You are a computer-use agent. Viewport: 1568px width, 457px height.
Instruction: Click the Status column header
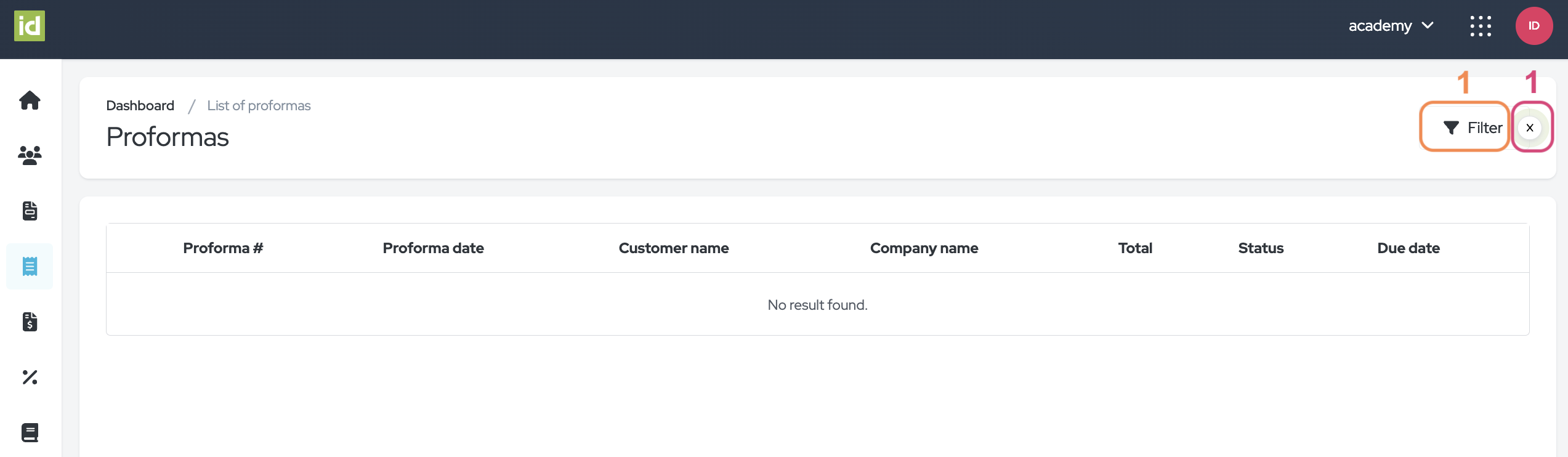click(x=1261, y=248)
